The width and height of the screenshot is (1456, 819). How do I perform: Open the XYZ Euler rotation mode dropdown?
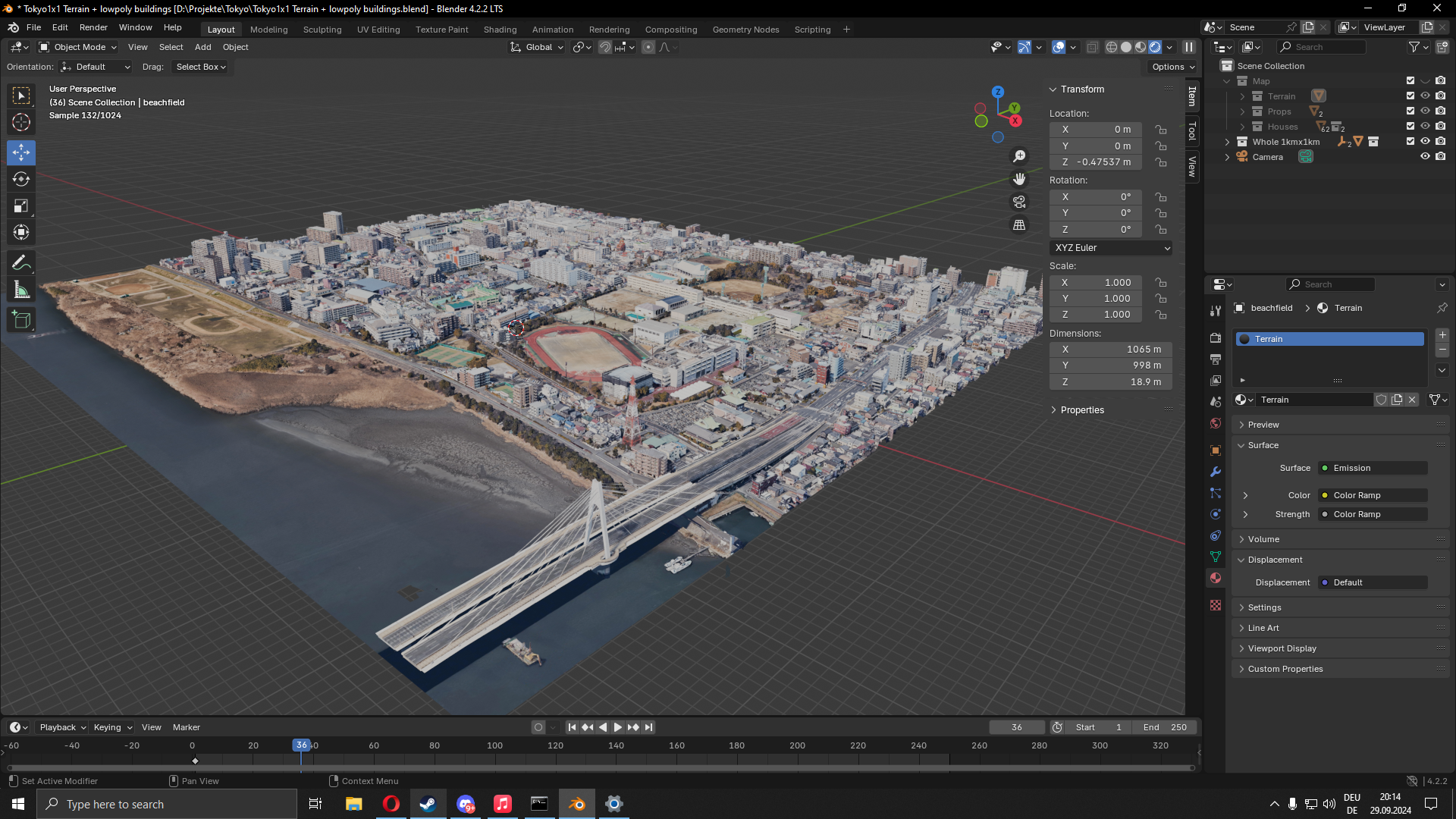click(x=1111, y=248)
